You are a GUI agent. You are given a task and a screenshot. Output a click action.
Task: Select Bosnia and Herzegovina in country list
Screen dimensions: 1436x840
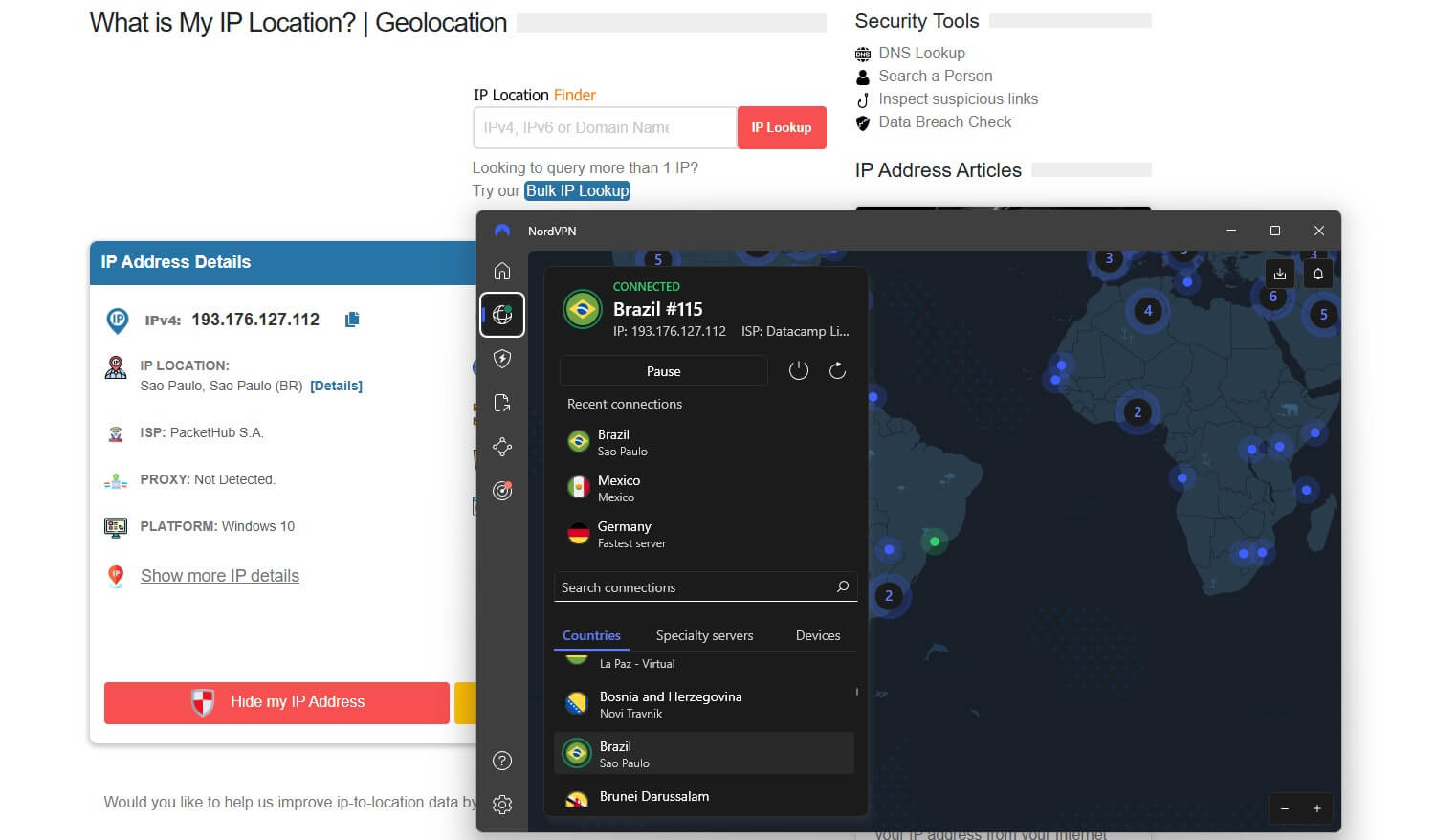point(704,704)
